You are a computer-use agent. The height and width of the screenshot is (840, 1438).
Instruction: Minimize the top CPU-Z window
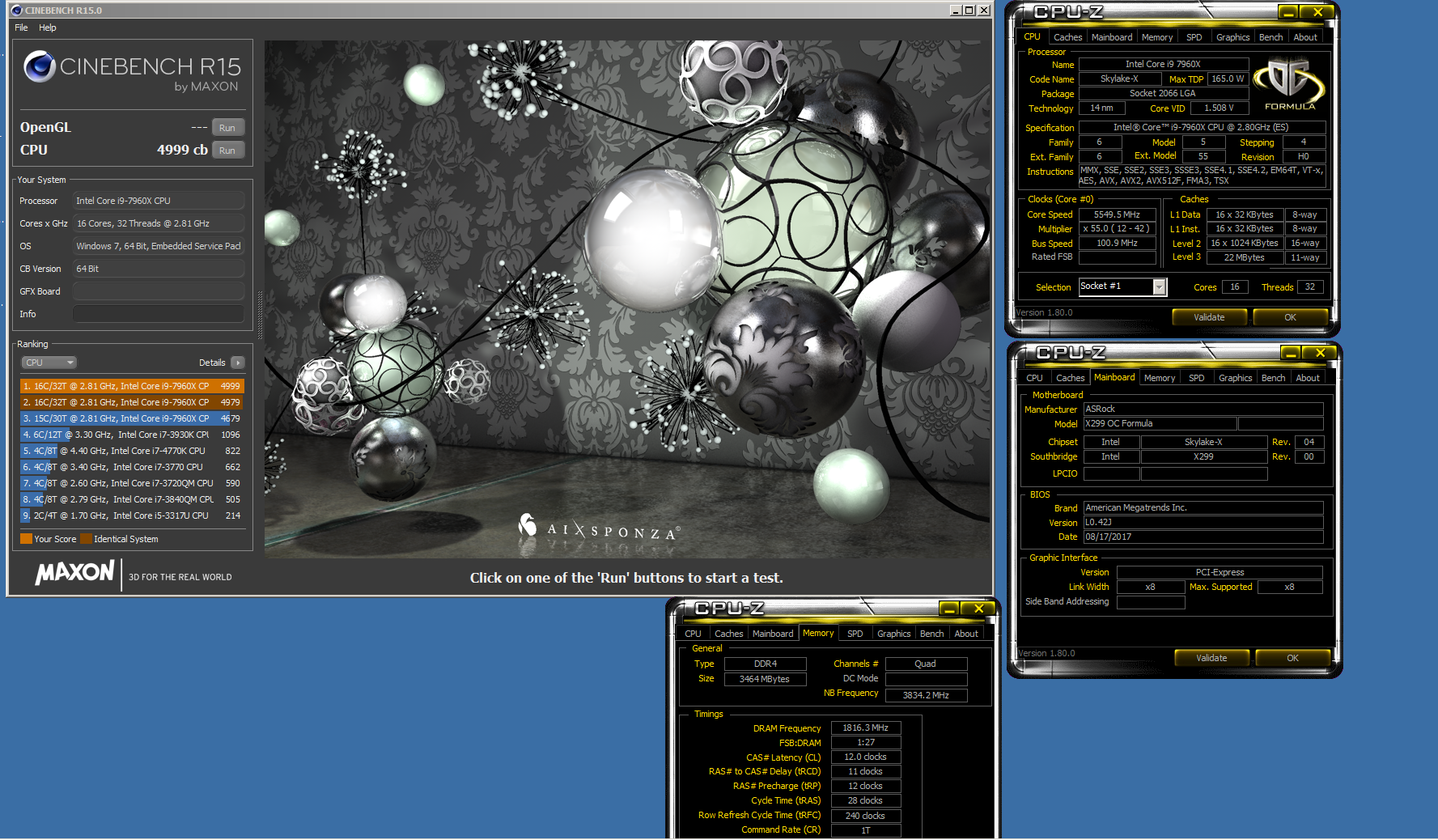[x=1289, y=12]
